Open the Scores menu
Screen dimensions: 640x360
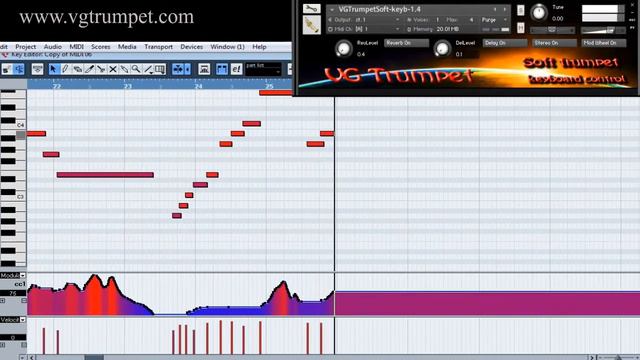100,47
